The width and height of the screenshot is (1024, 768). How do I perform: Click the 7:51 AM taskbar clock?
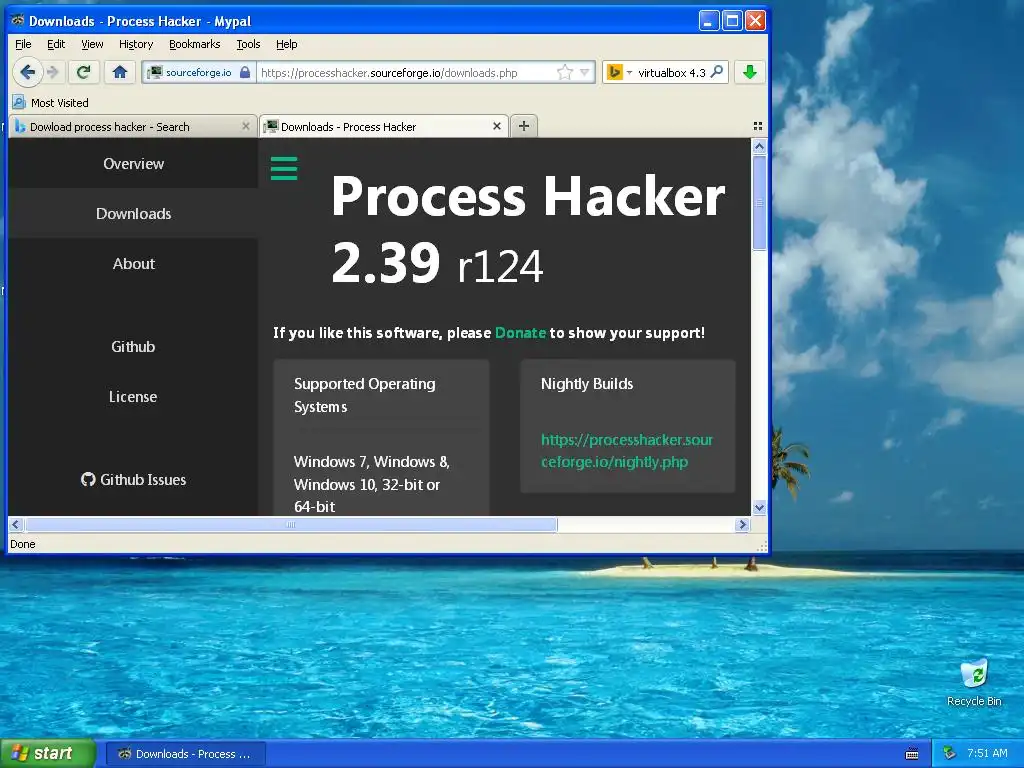pyautogui.click(x=987, y=754)
